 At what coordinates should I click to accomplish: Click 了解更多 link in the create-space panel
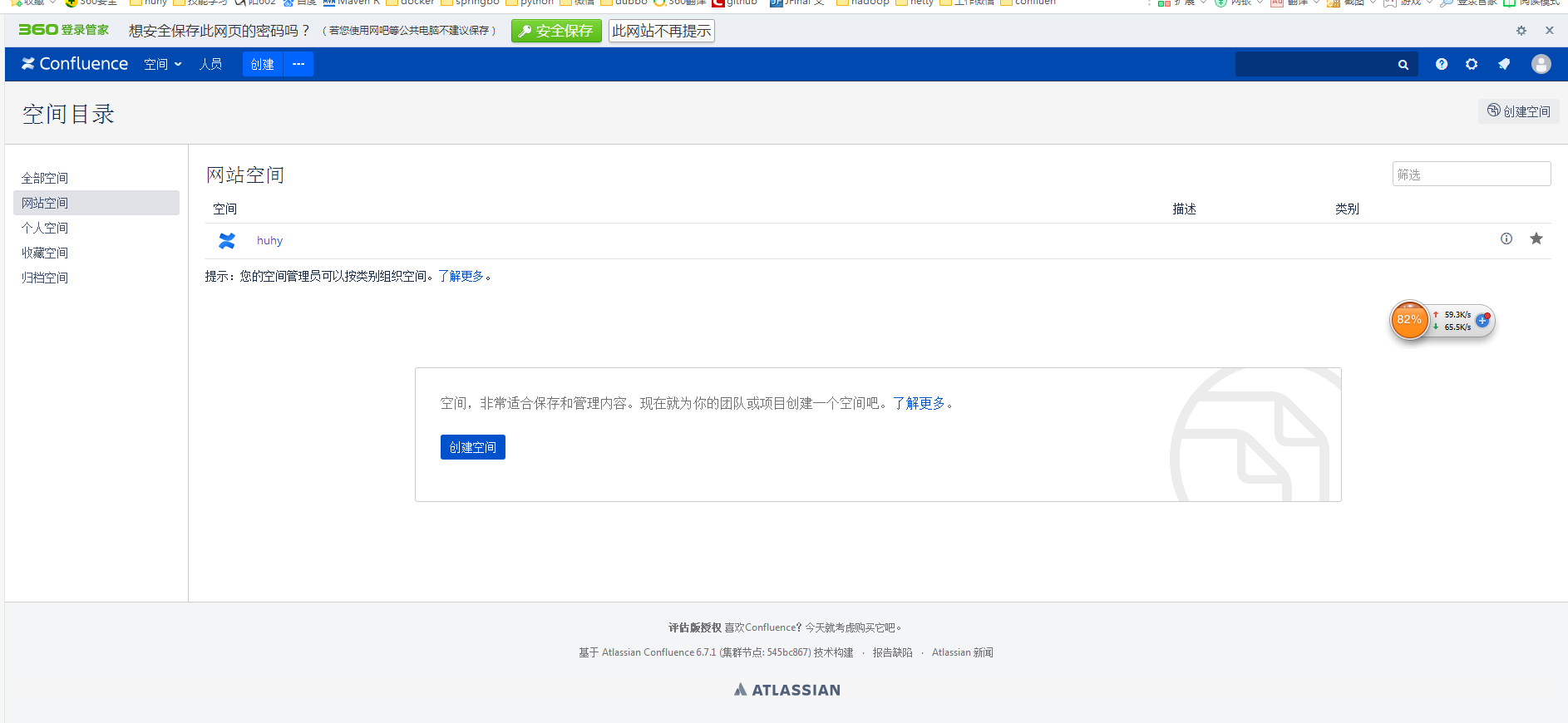click(x=919, y=403)
